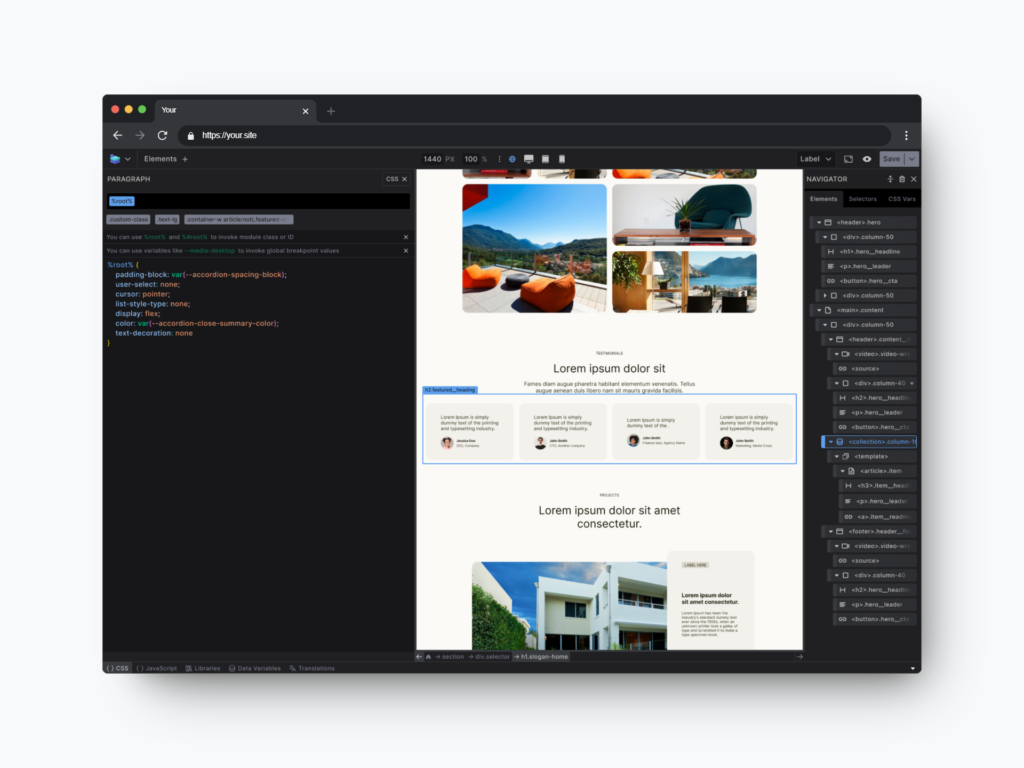
Task: Click the add Elements plus icon
Action: [x=185, y=159]
